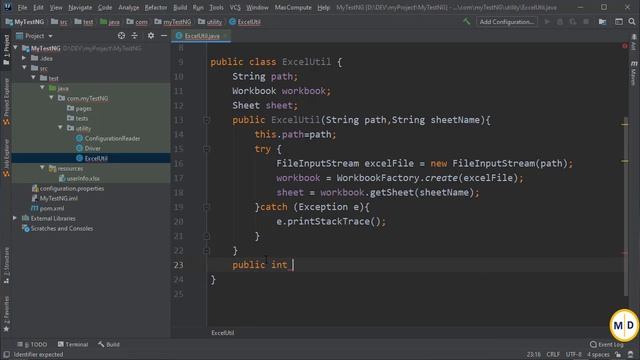
Task: Toggle the Structure tool window
Action: [6, 265]
